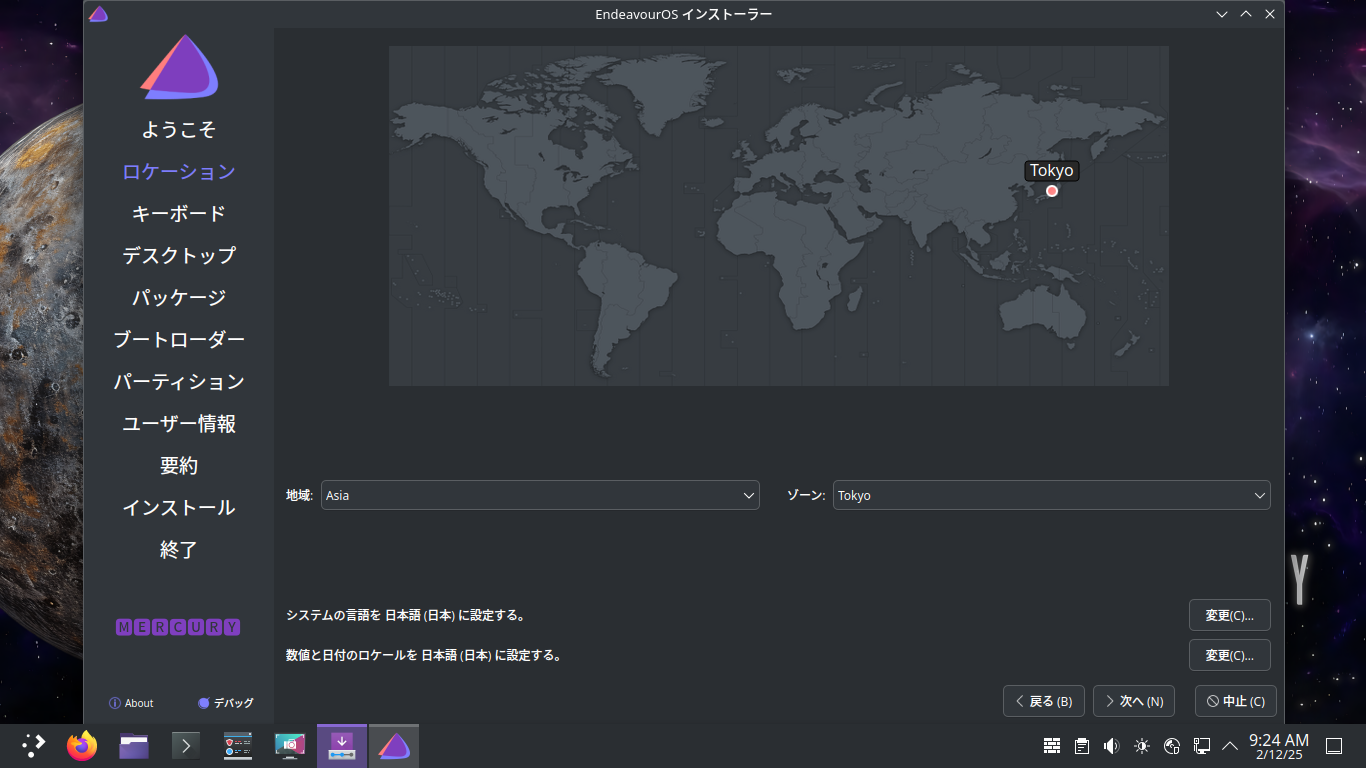Screen dimensions: 1366x768
Task: Cancel installation with 中止(C)
Action: click(x=1236, y=701)
